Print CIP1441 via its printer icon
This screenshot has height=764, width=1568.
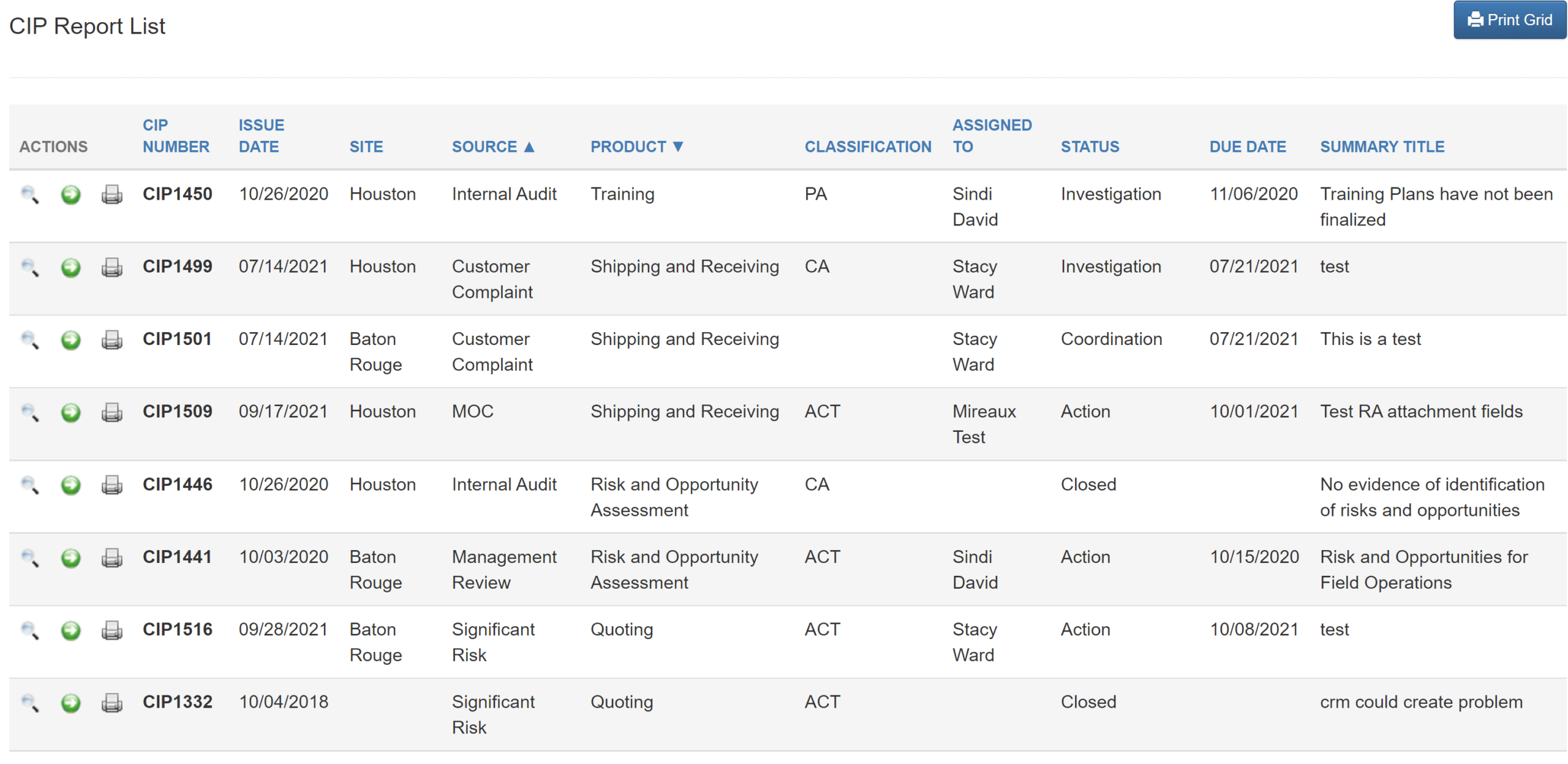tap(111, 558)
